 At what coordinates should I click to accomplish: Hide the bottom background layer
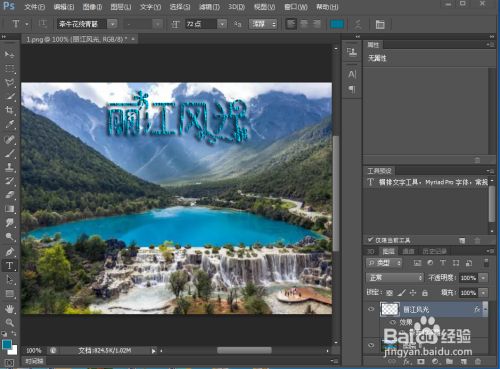point(371,345)
